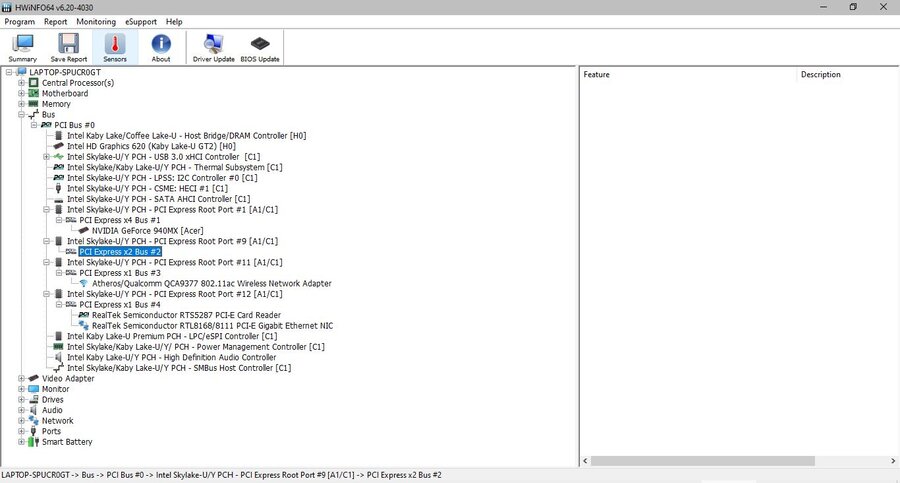The height and width of the screenshot is (483, 900).
Task: Click the right scroll arrow of details pane
Action: pyautogui.click(x=893, y=461)
